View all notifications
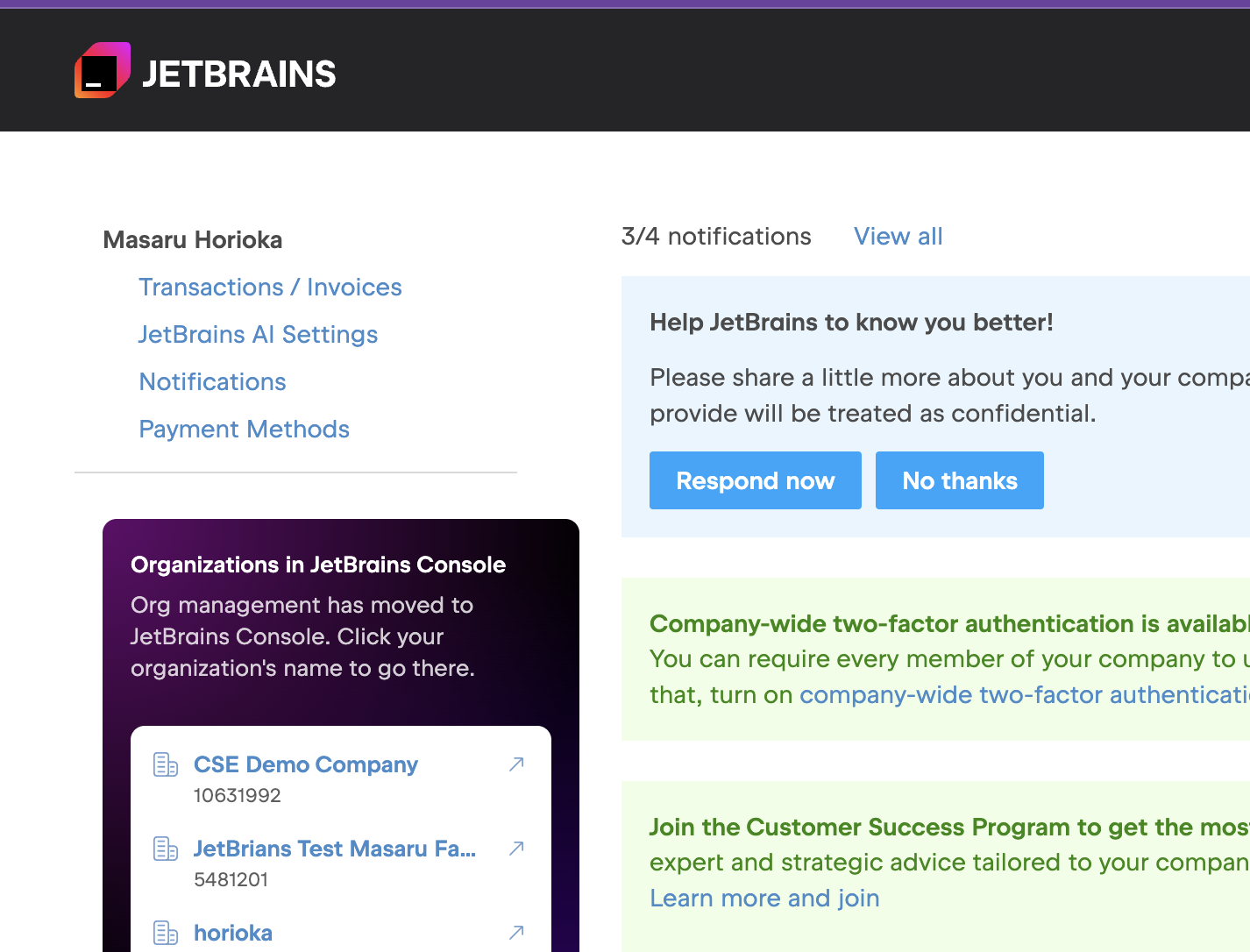The width and height of the screenshot is (1250, 952). tap(898, 237)
